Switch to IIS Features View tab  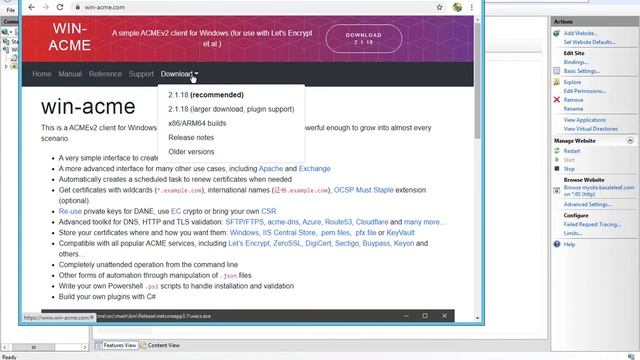click(116, 345)
